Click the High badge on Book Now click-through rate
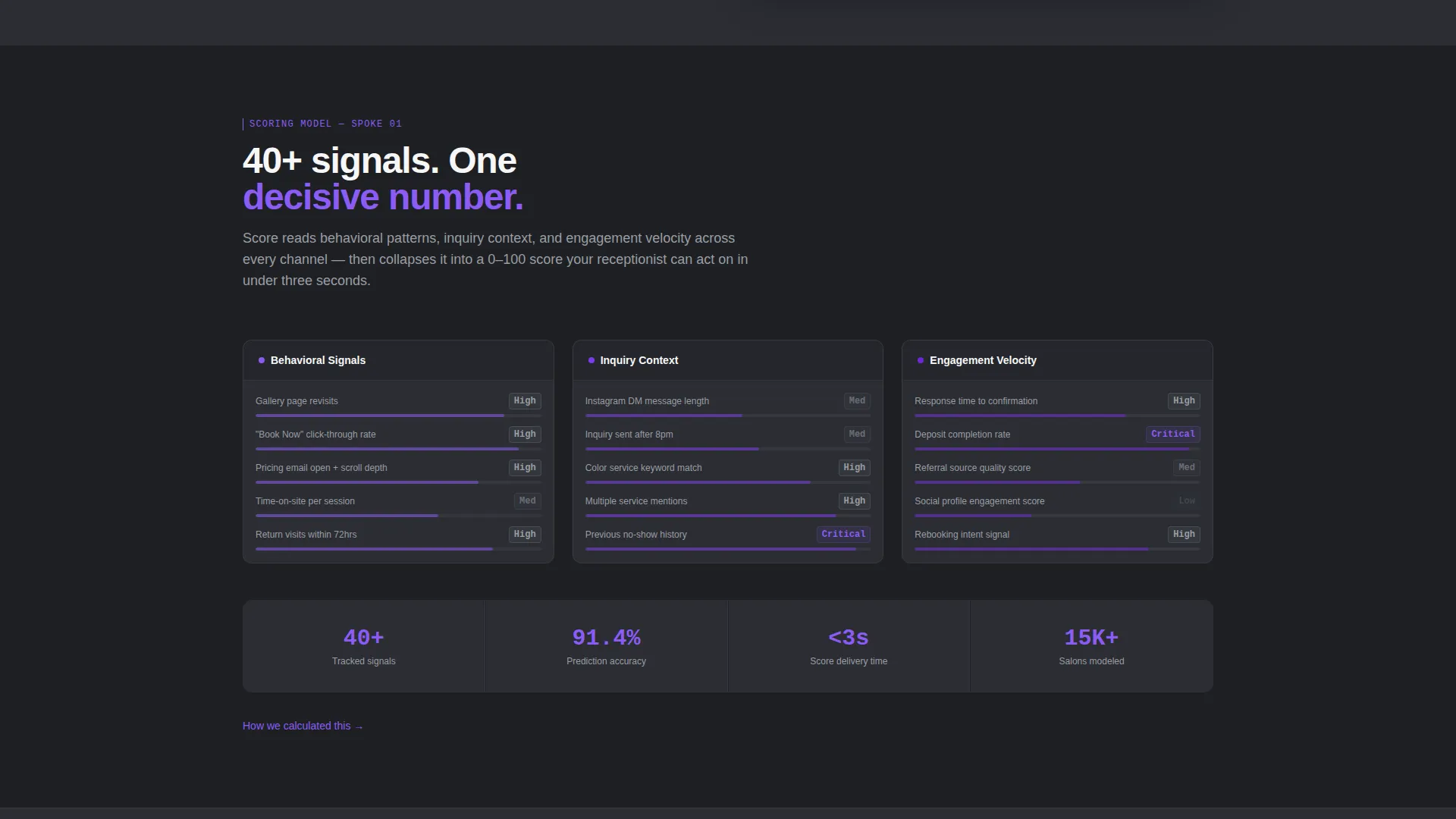 pyautogui.click(x=525, y=434)
